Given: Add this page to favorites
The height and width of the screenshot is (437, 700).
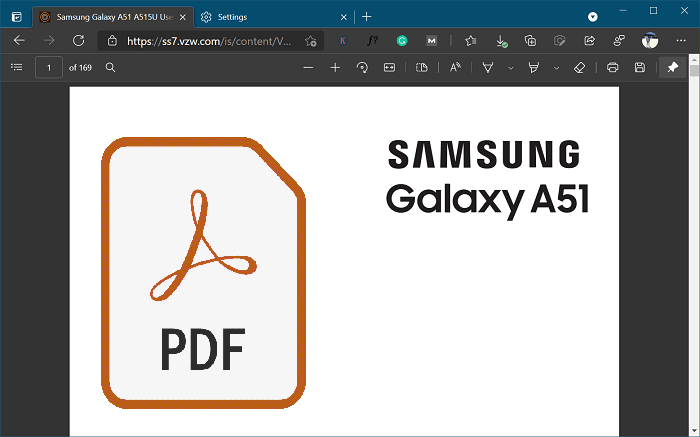Looking at the screenshot, I should point(311,41).
